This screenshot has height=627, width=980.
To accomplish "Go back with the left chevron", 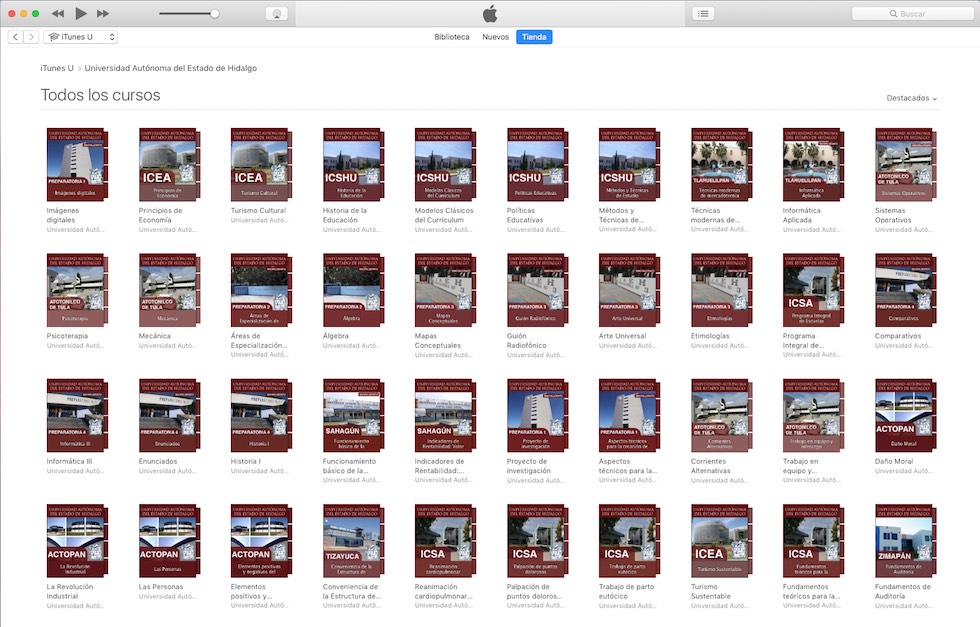I will tap(16, 37).
